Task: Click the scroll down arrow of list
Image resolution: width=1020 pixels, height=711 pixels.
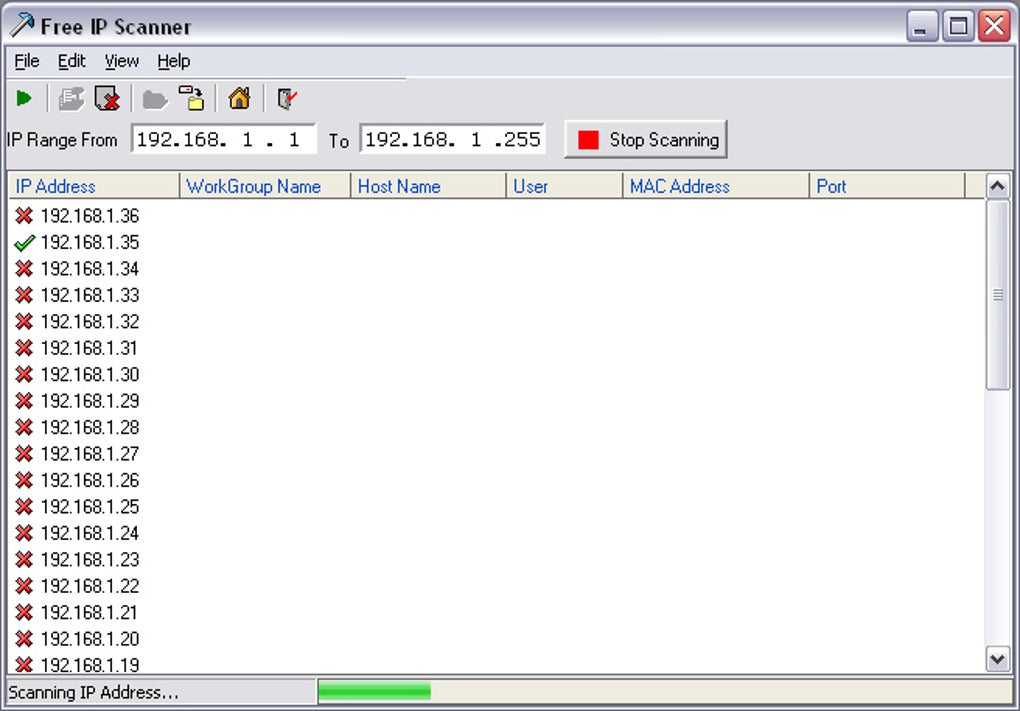Action: [x=997, y=660]
